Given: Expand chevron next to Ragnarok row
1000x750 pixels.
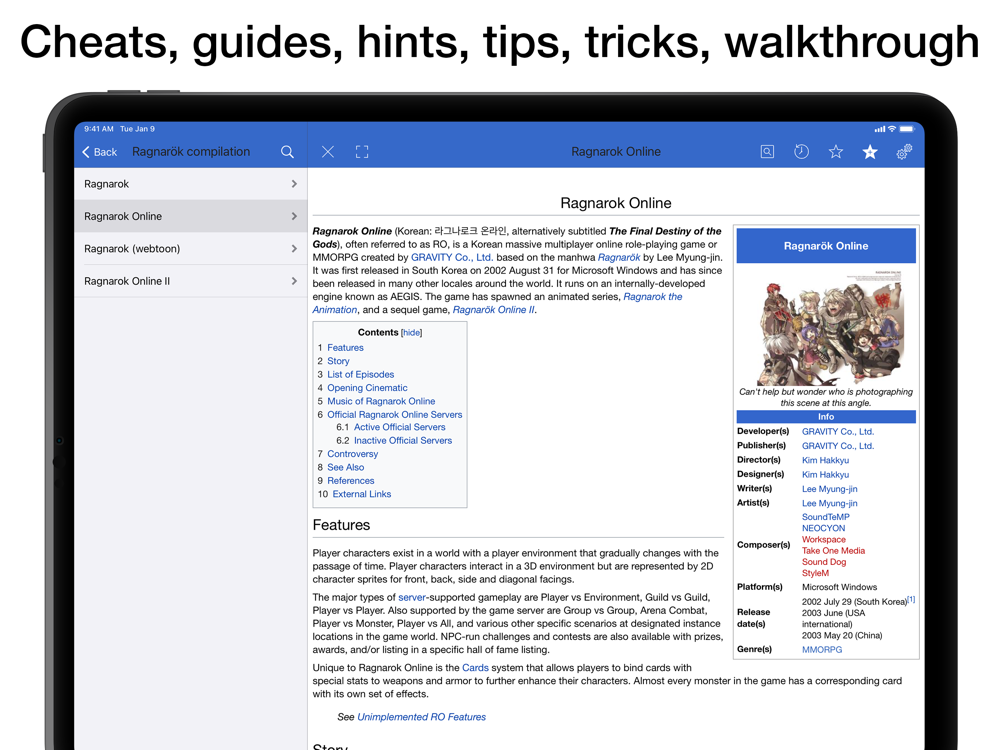Looking at the screenshot, I should pyautogui.click(x=294, y=184).
